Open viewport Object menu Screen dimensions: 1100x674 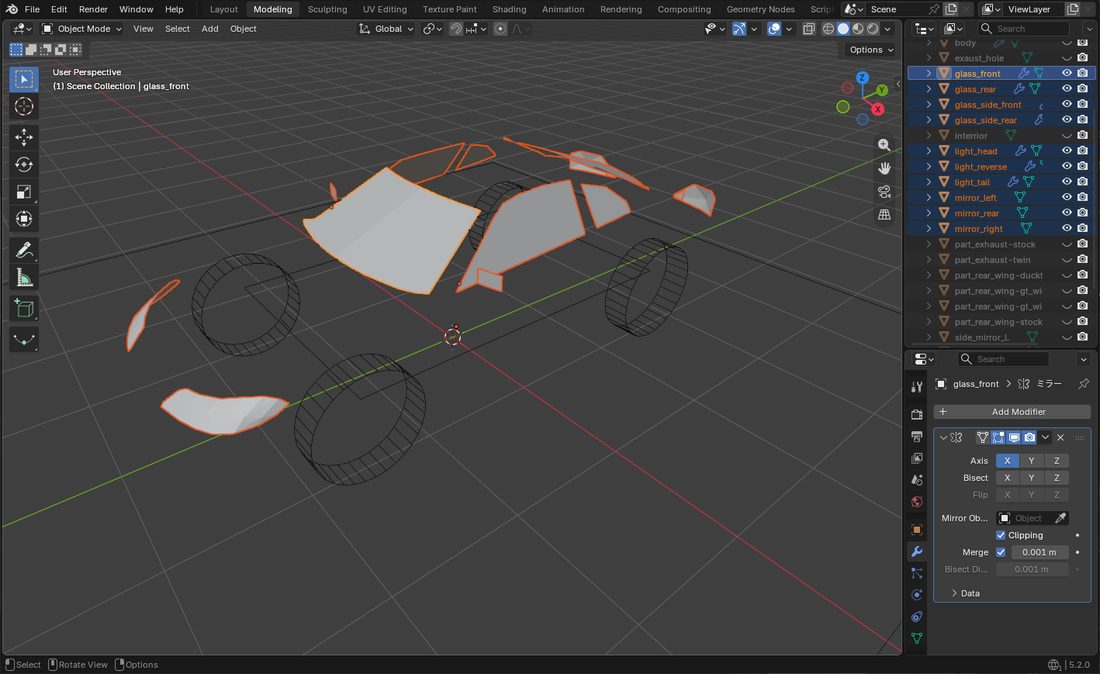pos(243,29)
